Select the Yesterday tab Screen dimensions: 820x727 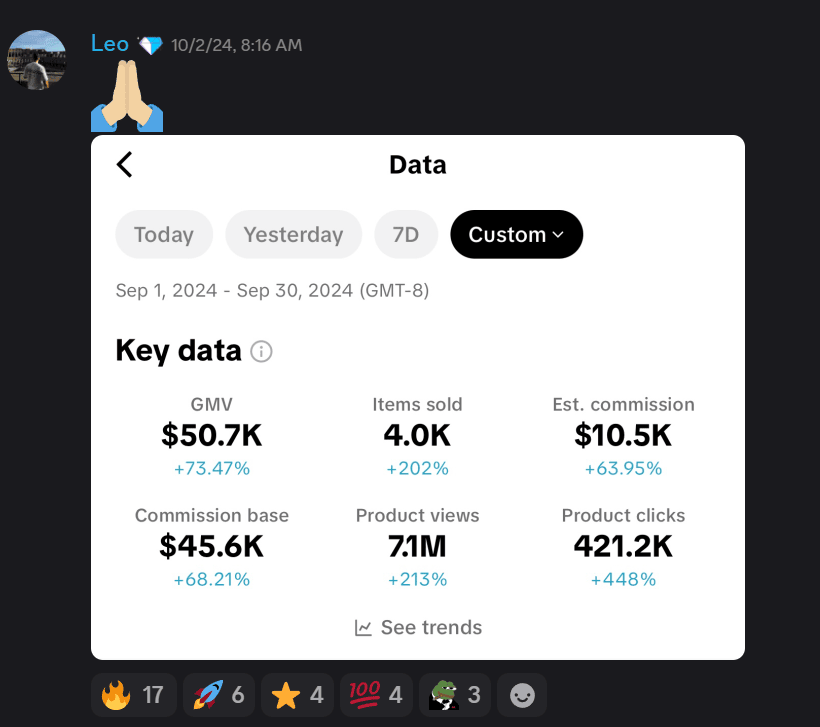coord(293,235)
